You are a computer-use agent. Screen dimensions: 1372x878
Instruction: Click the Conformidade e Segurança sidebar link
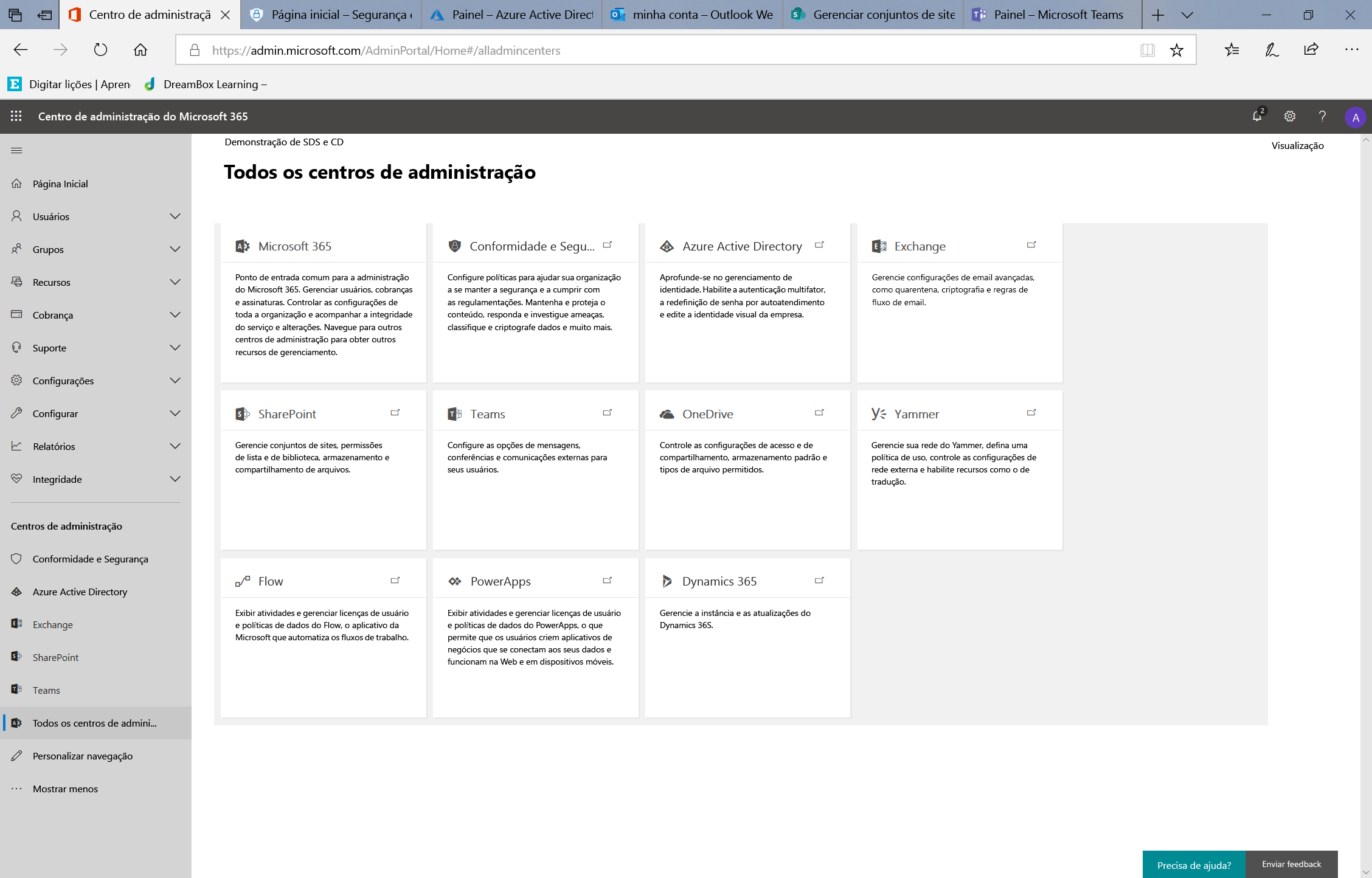point(90,559)
